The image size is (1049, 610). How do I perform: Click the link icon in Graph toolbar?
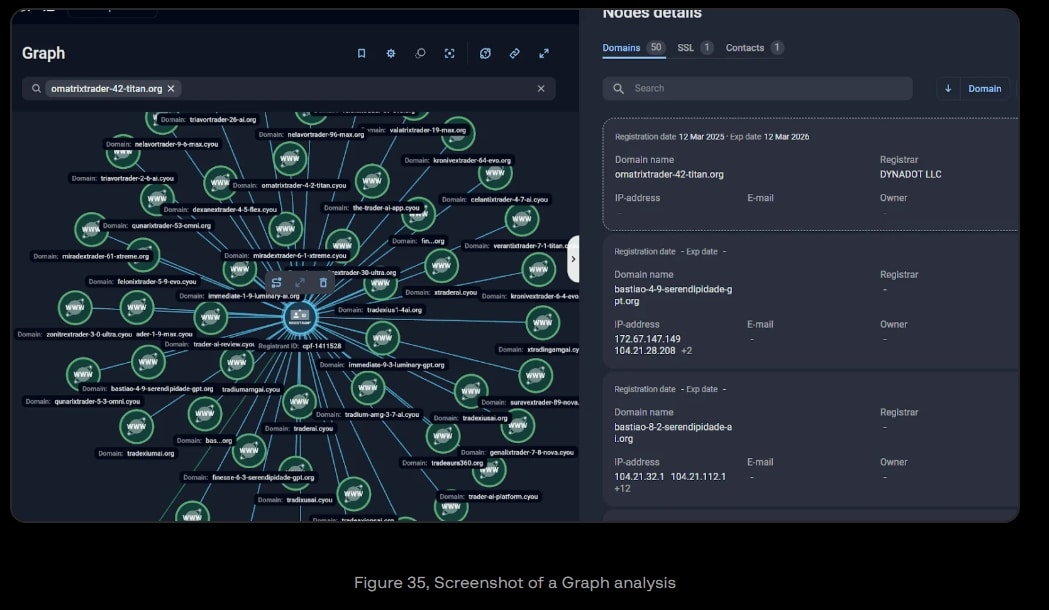click(x=514, y=53)
